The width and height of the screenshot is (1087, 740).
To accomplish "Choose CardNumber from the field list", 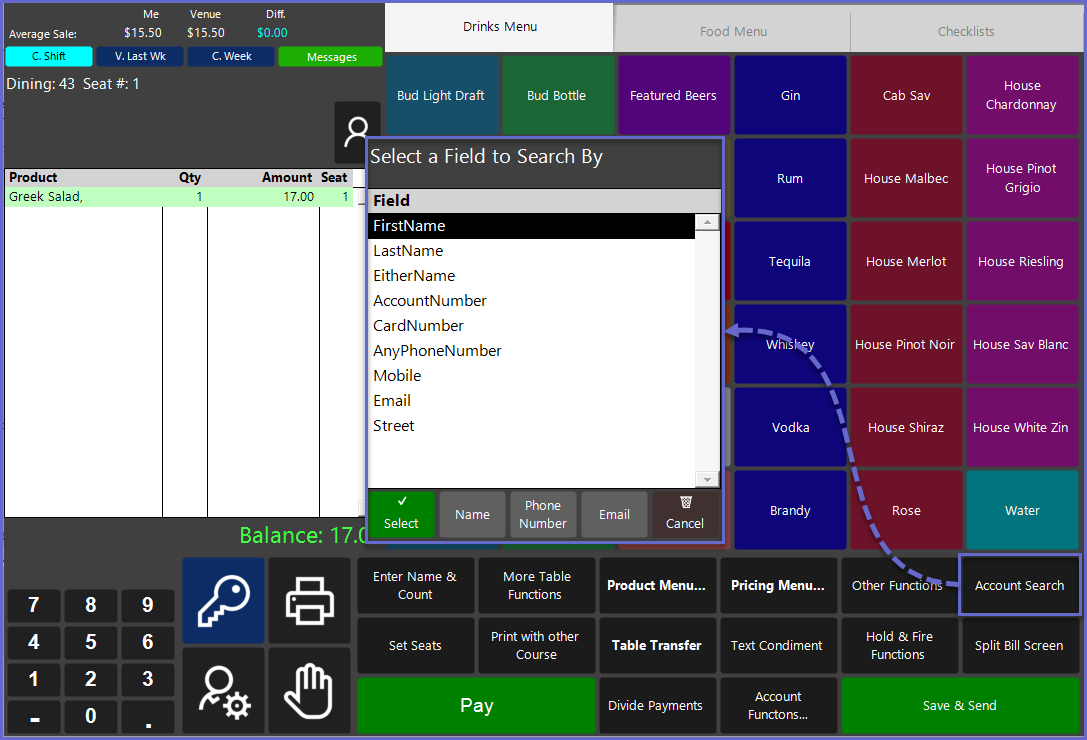I will click(x=418, y=326).
